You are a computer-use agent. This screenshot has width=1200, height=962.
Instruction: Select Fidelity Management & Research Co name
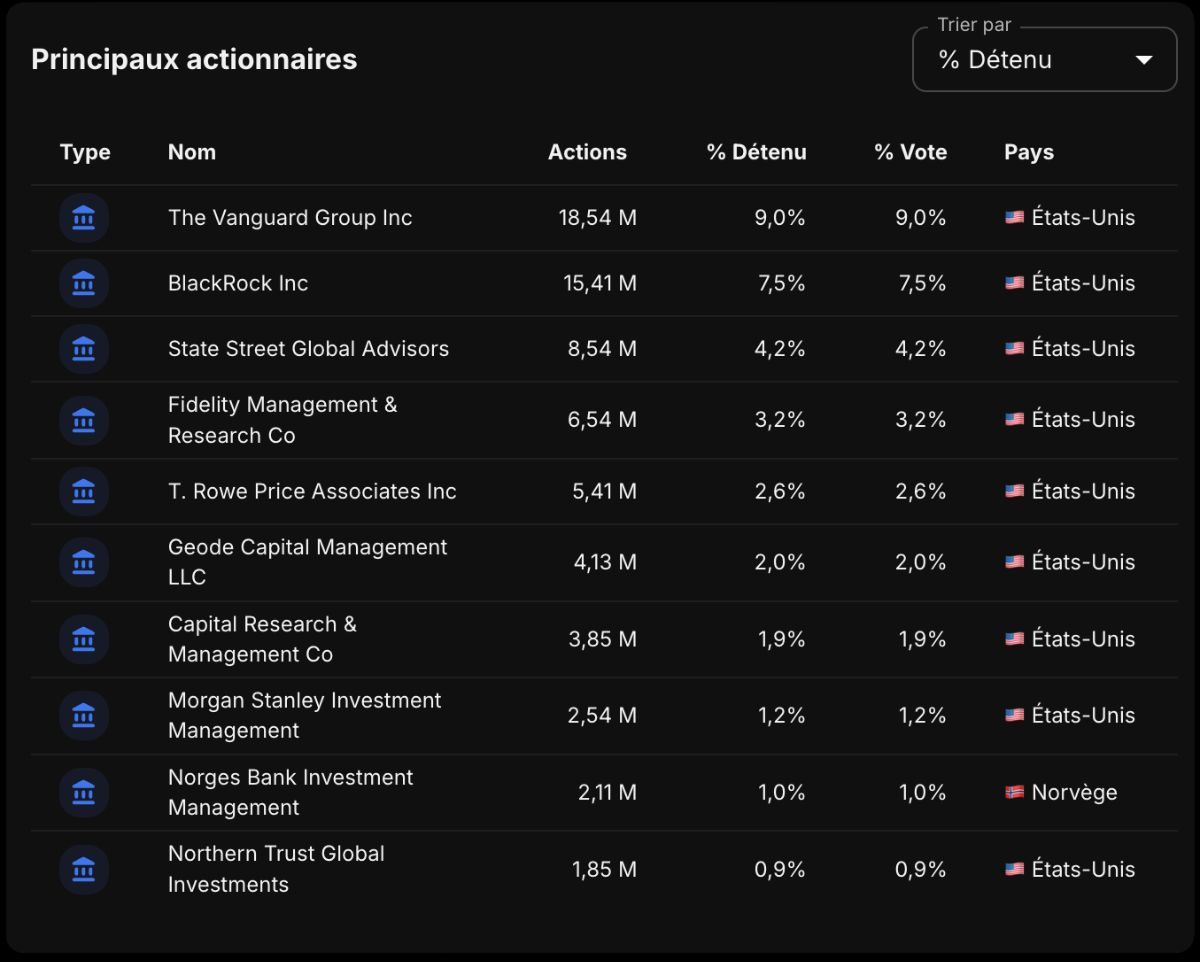pos(282,420)
